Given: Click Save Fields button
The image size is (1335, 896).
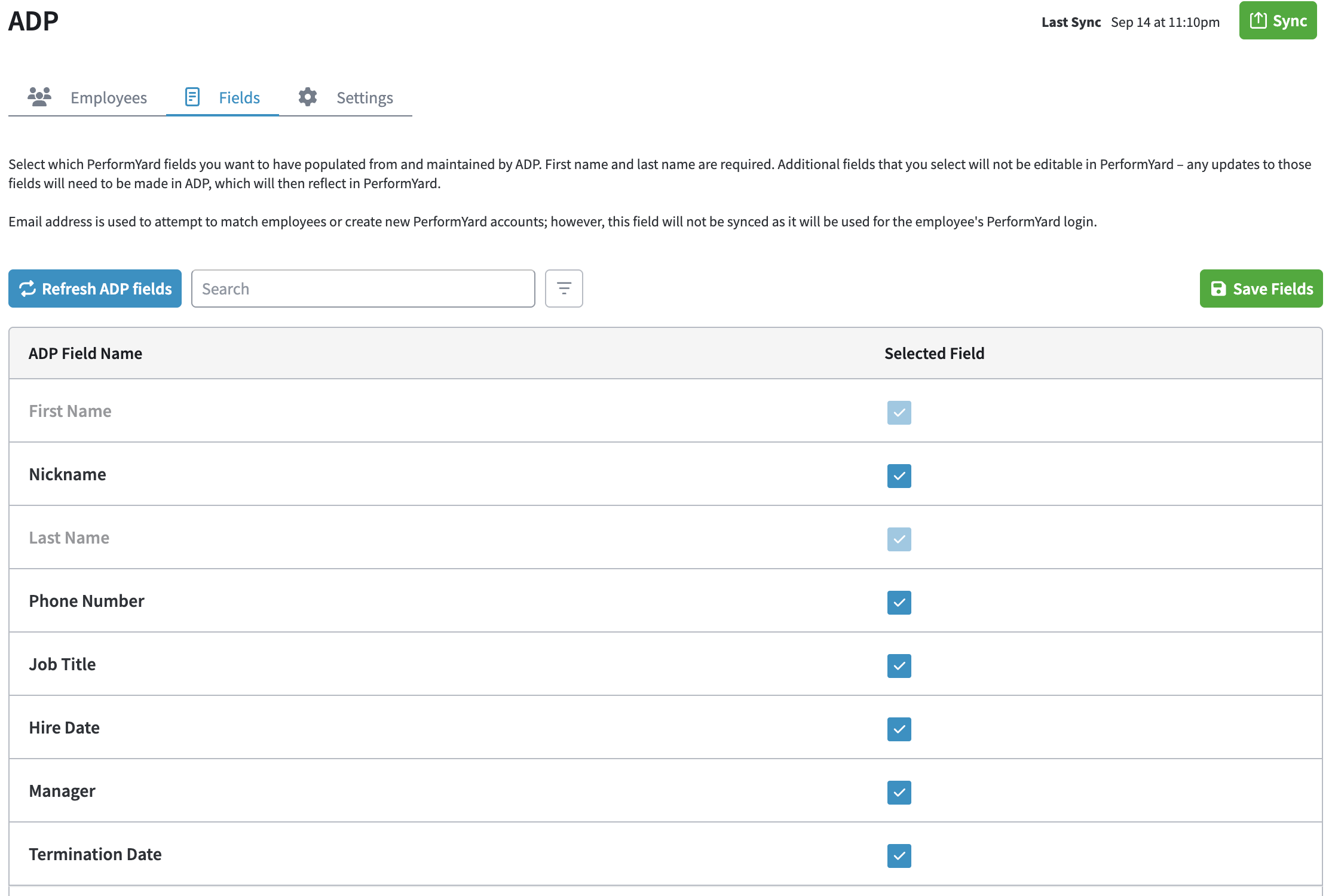Looking at the screenshot, I should 1261,289.
